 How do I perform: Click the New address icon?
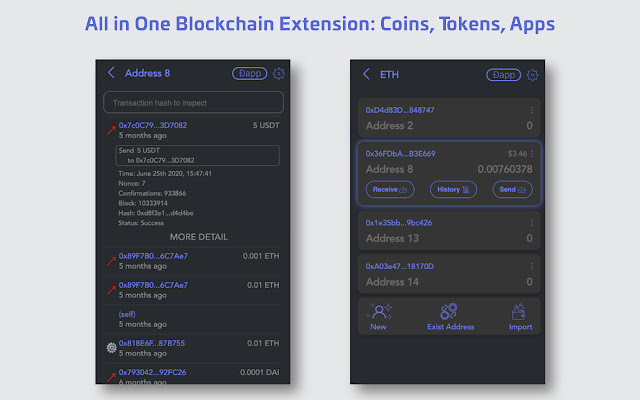point(379,311)
